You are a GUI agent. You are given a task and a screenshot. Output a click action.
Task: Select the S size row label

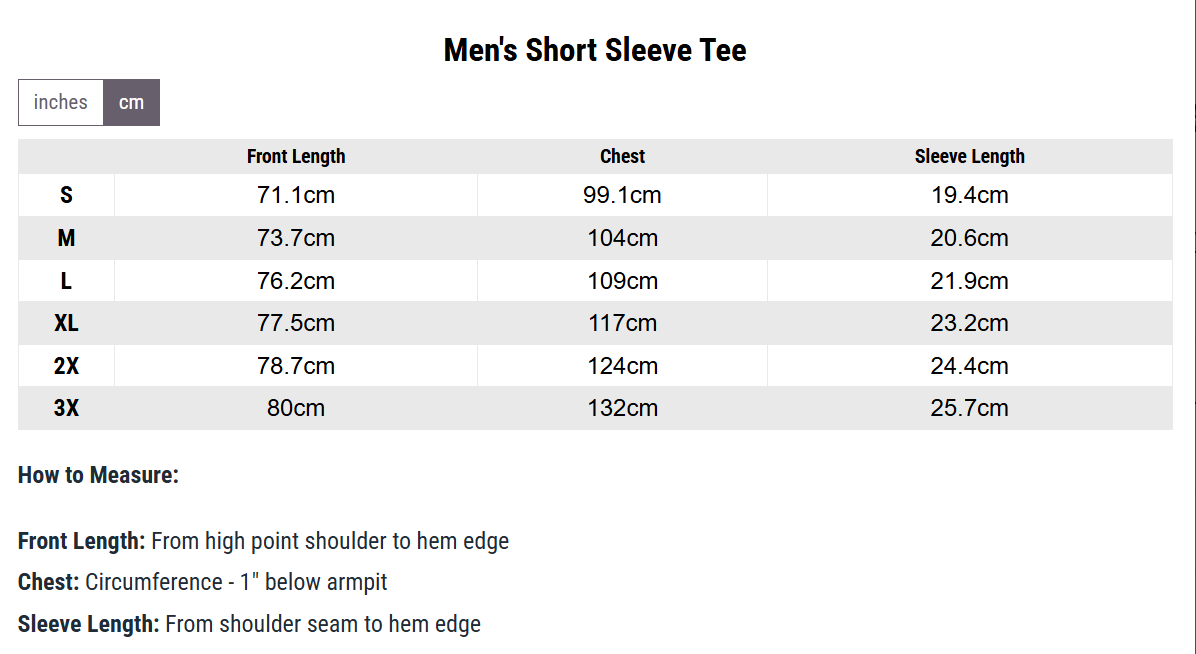click(66, 195)
